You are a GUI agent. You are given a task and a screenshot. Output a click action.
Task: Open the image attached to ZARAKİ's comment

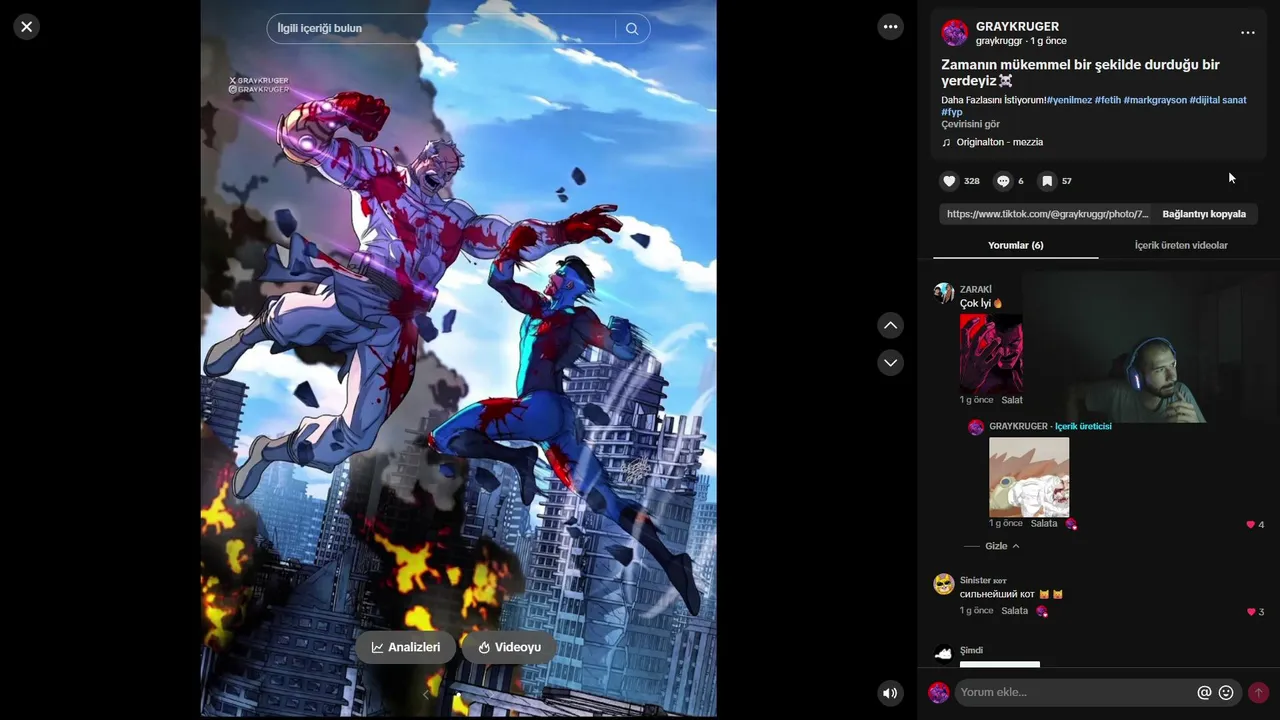click(991, 353)
